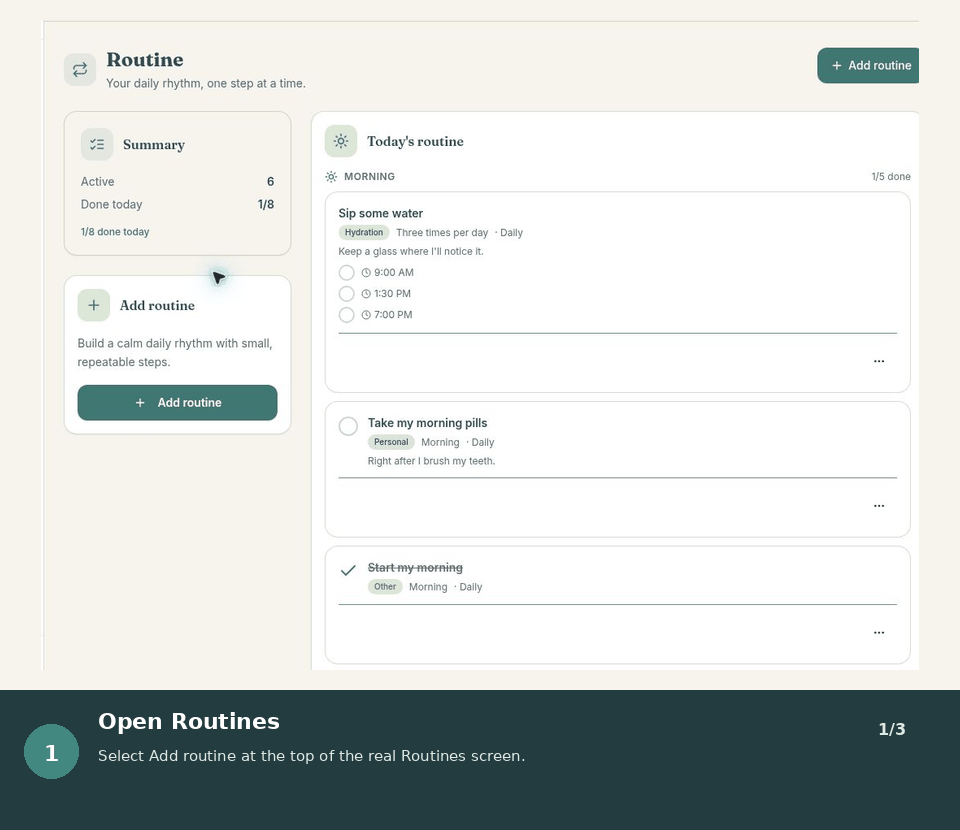Click the 'Keep a glass where I'll notice it.' note

pyautogui.click(x=411, y=252)
